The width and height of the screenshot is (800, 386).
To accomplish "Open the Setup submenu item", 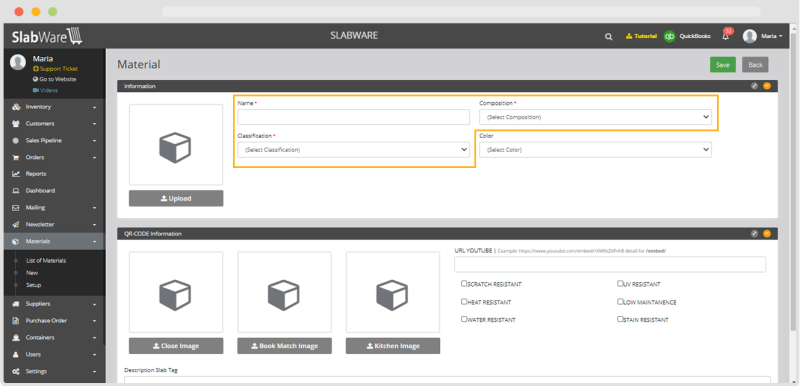I will tap(34, 285).
